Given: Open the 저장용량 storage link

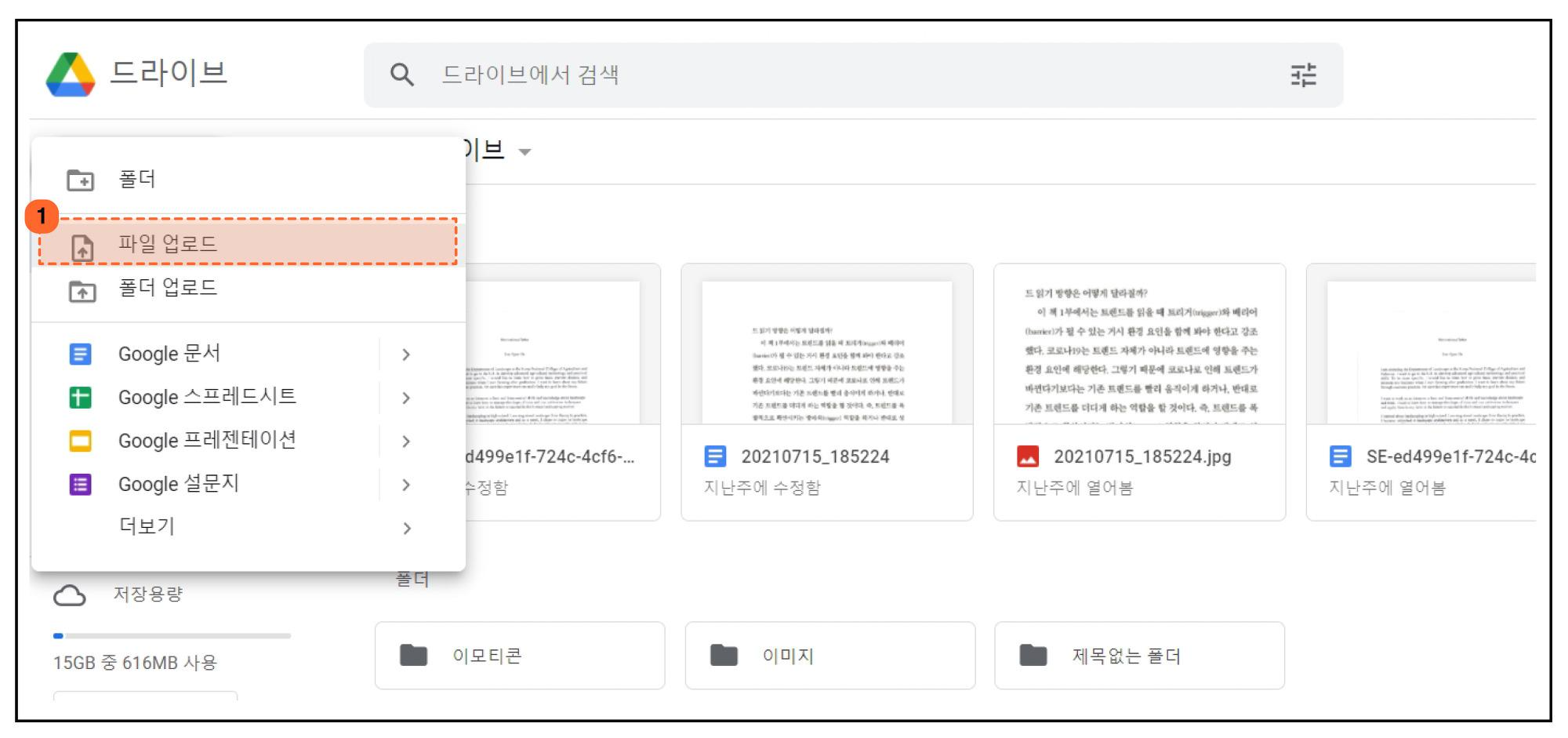Looking at the screenshot, I should [x=147, y=594].
